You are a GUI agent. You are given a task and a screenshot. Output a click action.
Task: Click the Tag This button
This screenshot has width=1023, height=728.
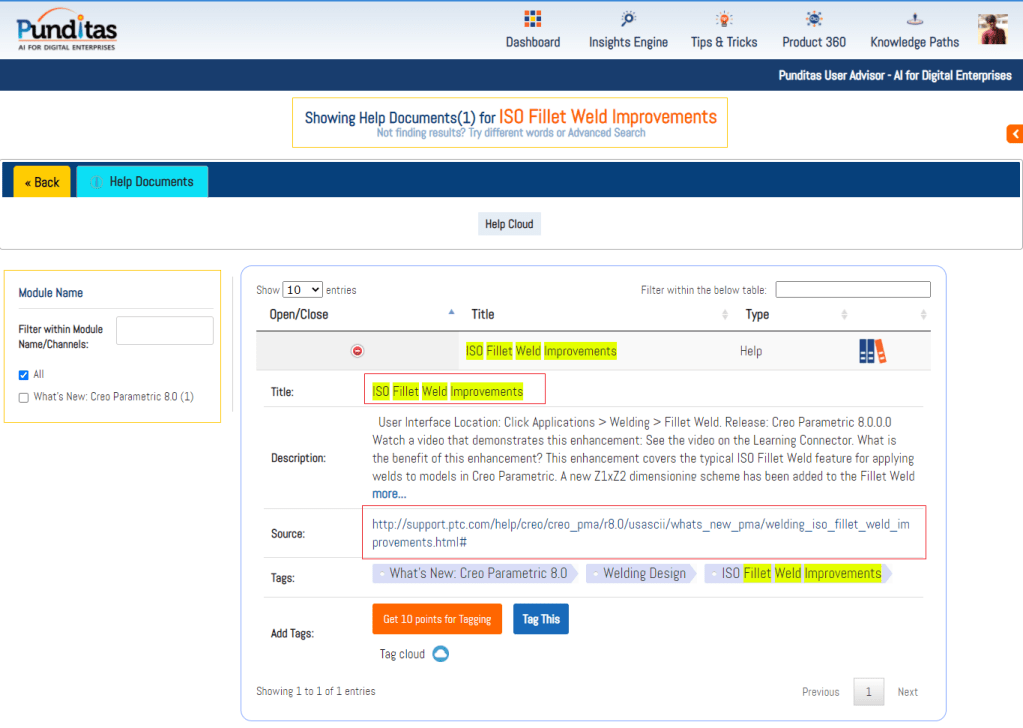(540, 619)
